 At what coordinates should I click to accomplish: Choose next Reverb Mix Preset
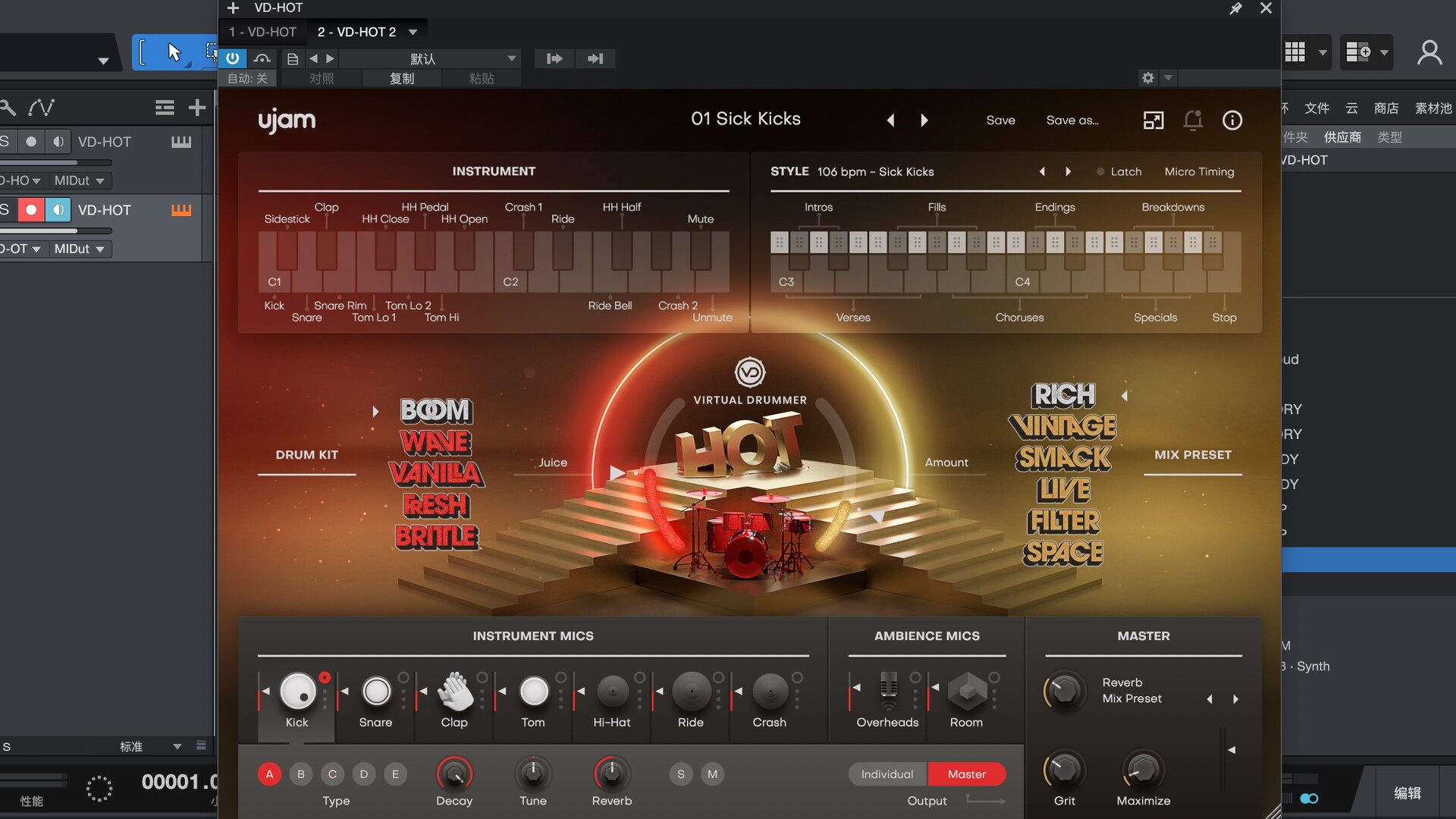[x=1236, y=699]
